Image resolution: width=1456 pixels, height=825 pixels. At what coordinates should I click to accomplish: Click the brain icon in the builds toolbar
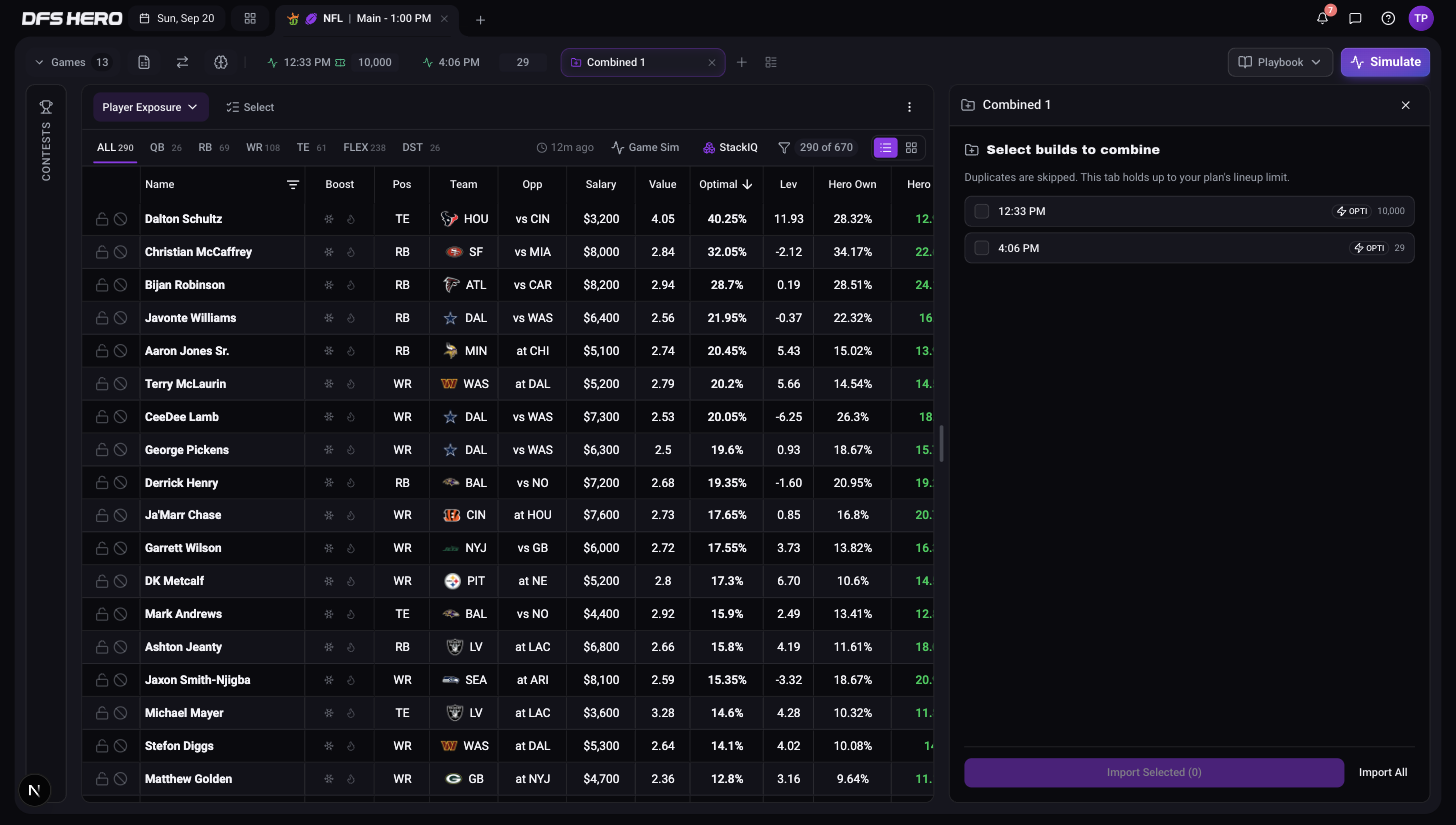click(221, 62)
